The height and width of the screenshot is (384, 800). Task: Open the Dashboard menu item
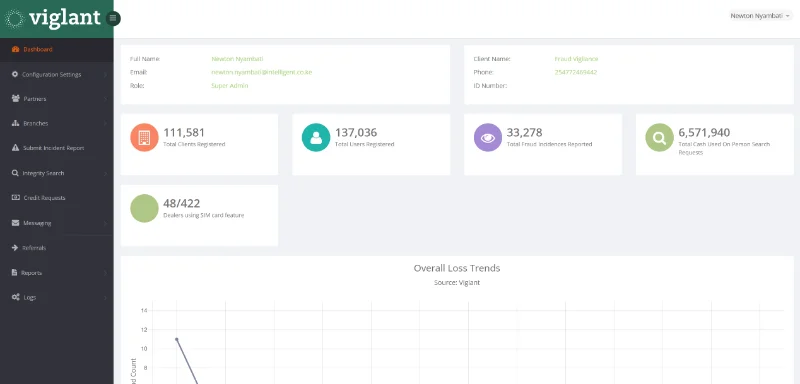(57, 49)
